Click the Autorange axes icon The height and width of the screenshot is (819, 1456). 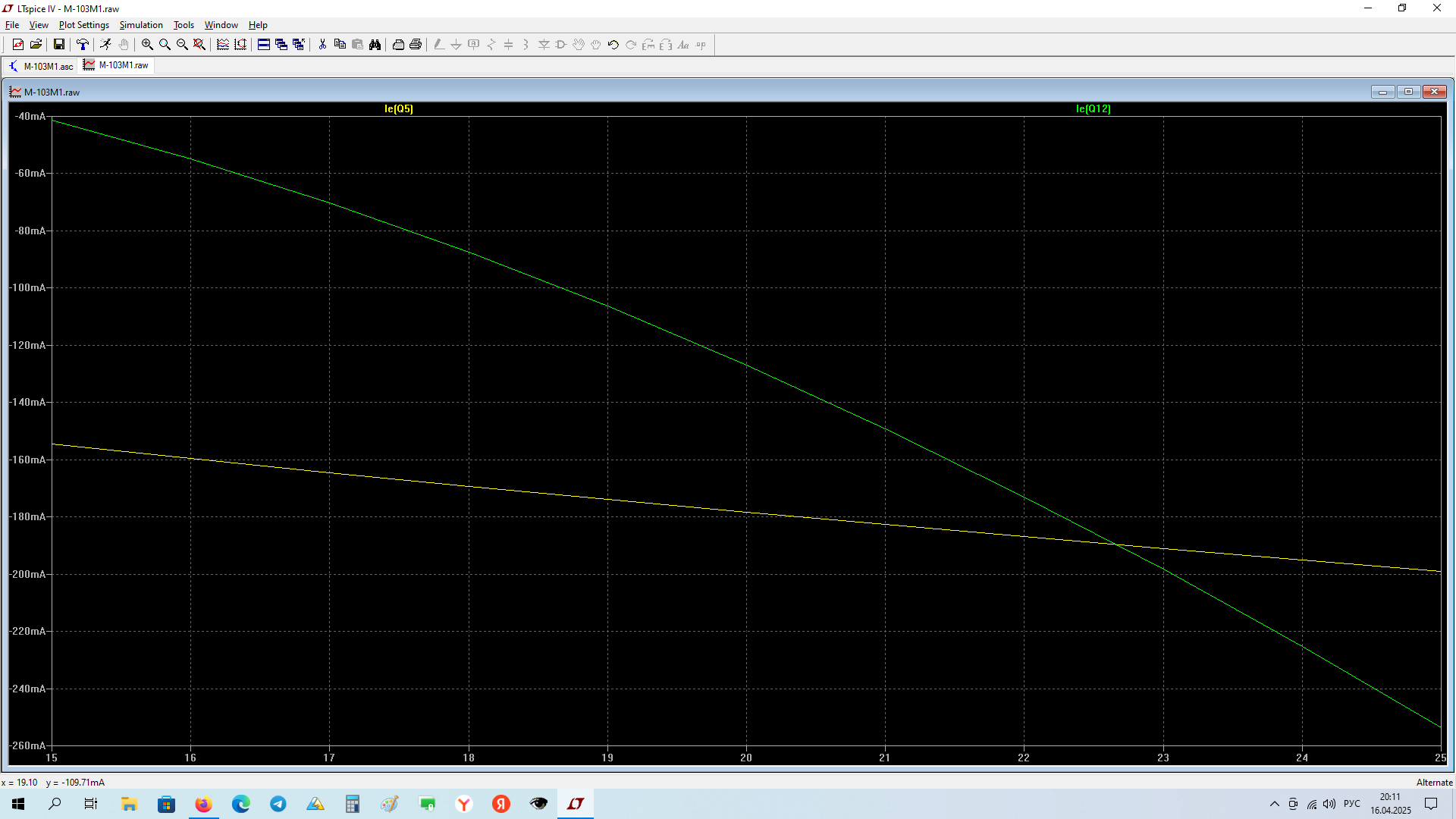click(240, 45)
